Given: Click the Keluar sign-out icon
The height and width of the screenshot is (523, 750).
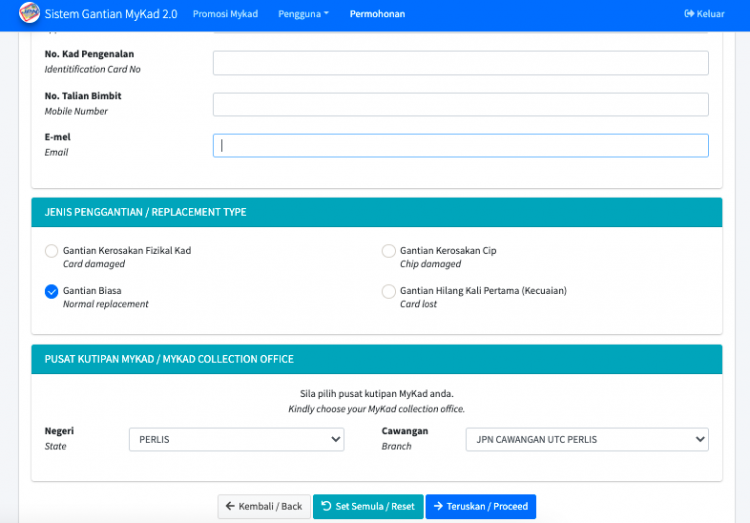Looking at the screenshot, I should [689, 14].
